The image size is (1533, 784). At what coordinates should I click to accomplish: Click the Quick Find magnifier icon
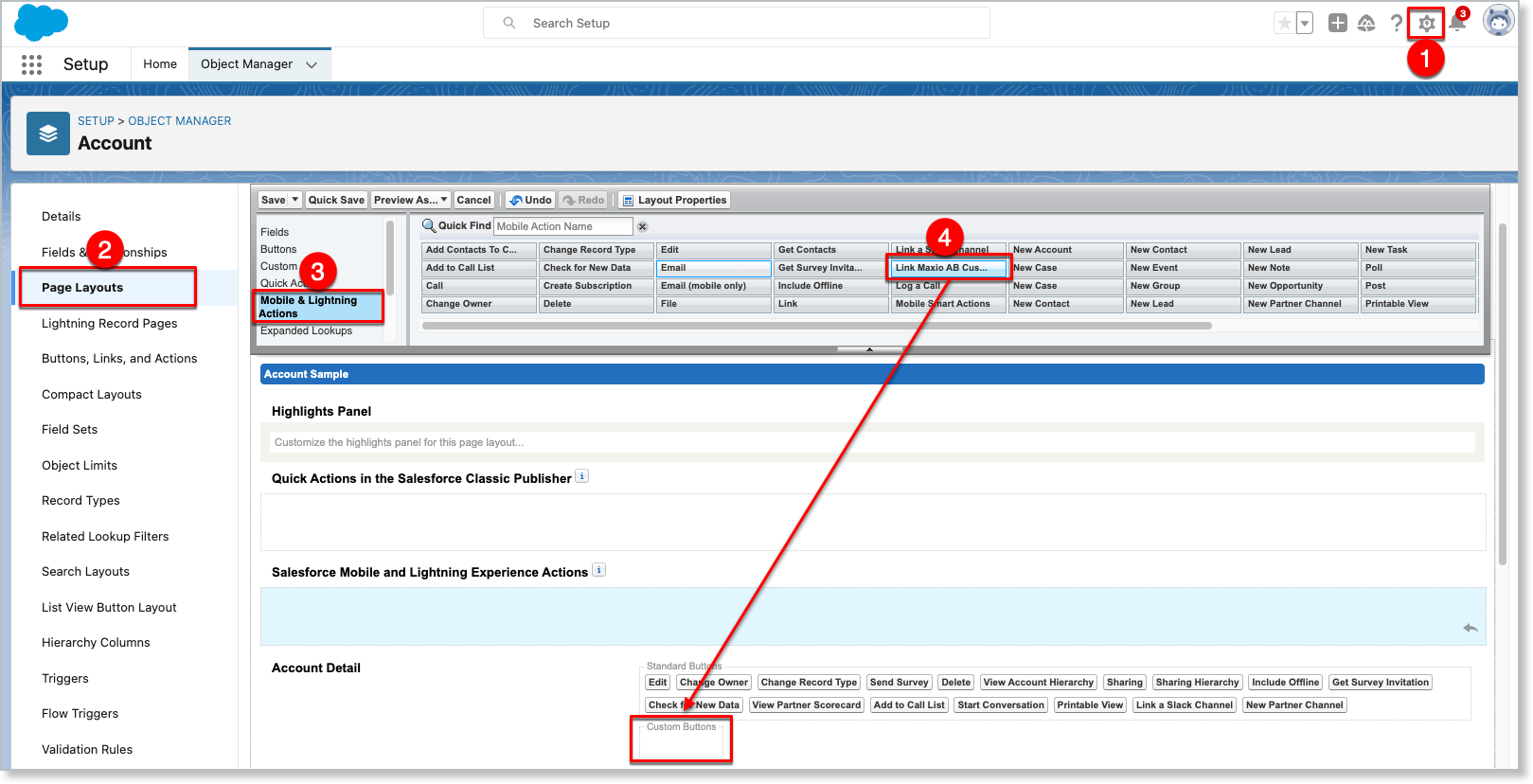click(428, 225)
